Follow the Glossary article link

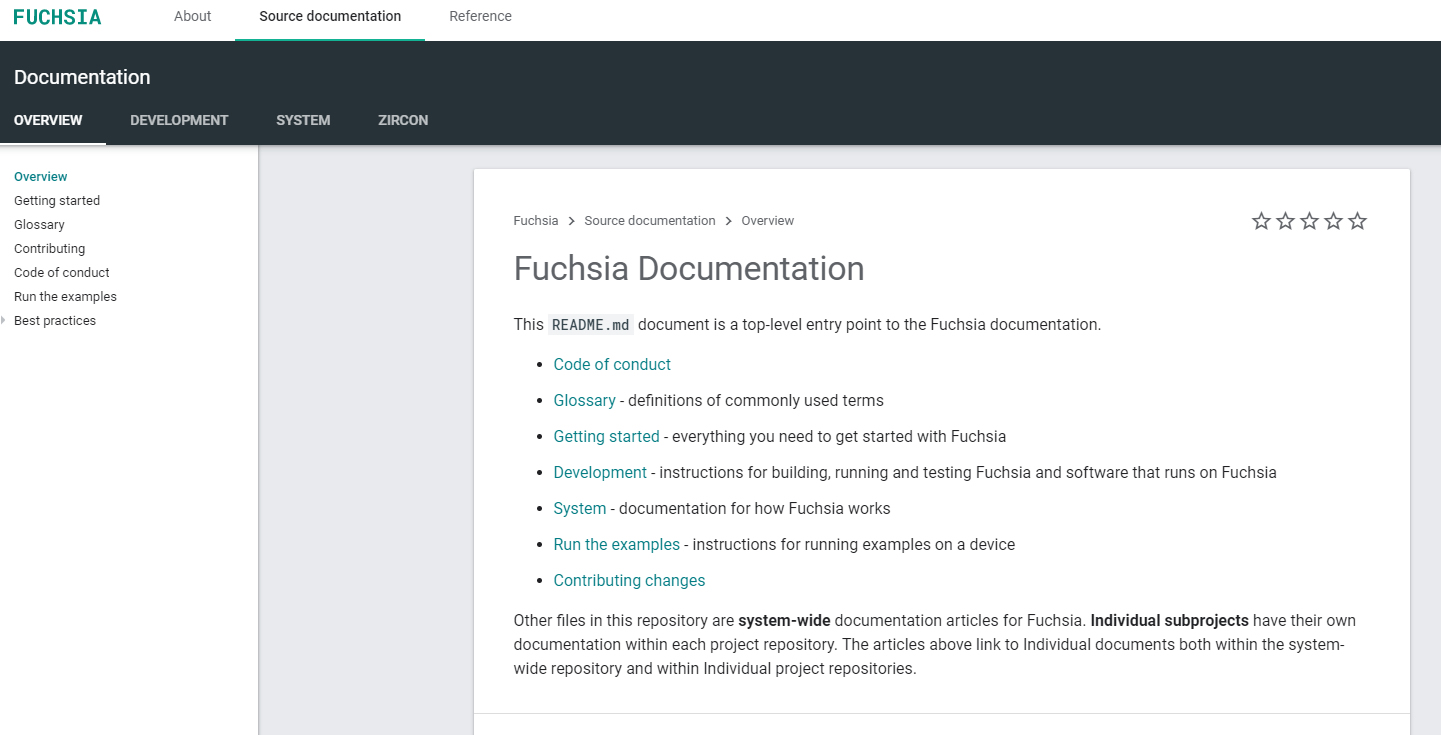point(585,401)
